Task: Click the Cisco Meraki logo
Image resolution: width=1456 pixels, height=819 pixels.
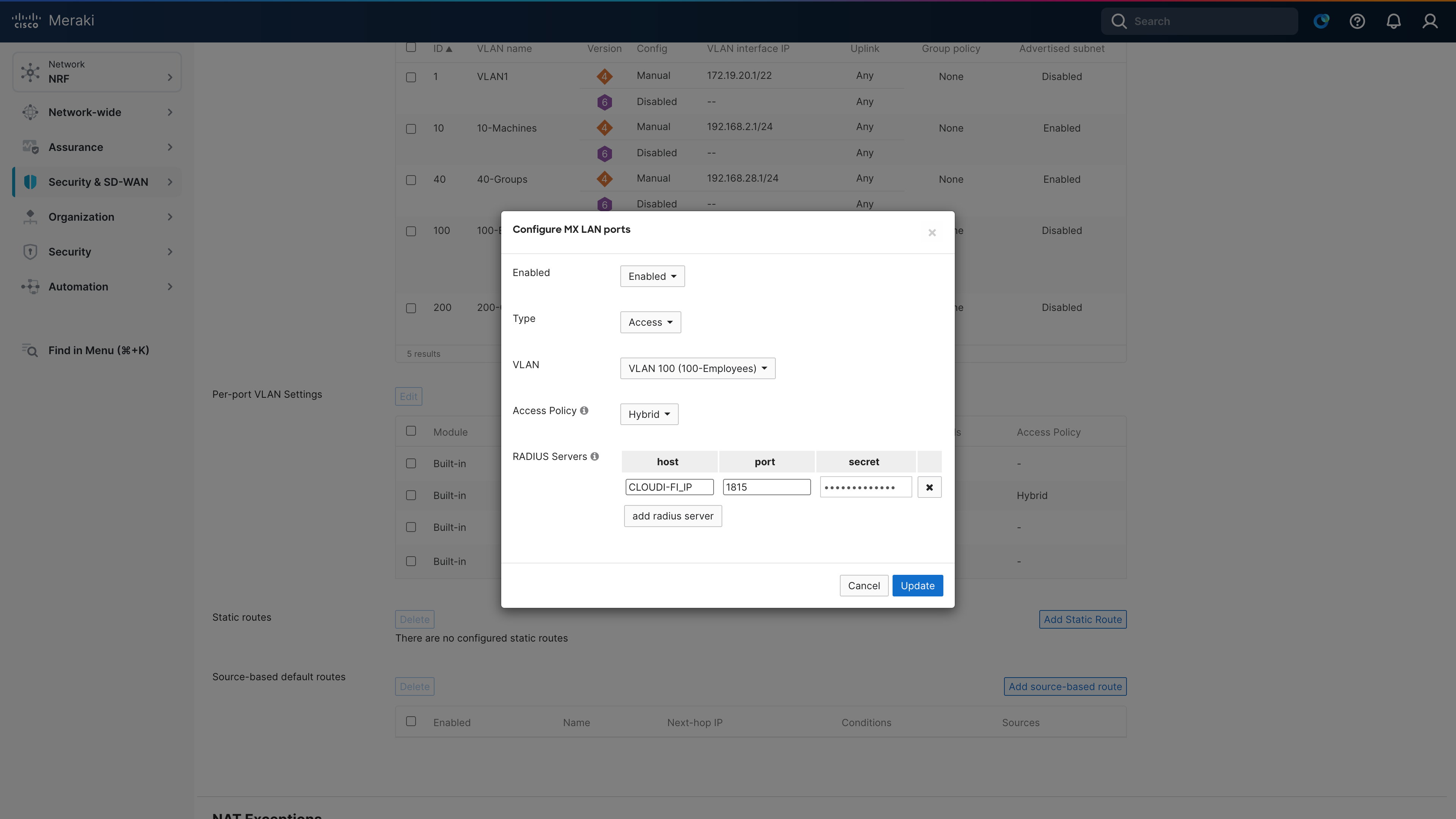Action: click(53, 21)
